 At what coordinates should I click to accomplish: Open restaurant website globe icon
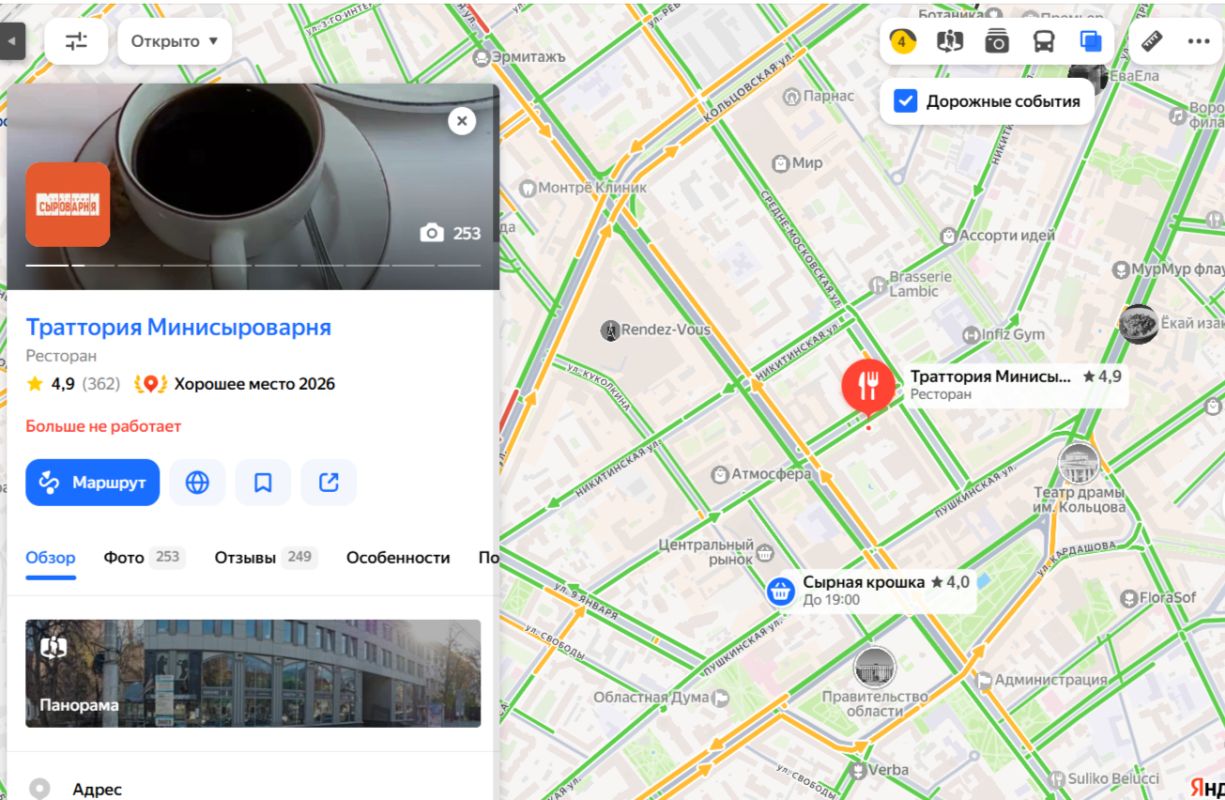pyautogui.click(x=197, y=483)
